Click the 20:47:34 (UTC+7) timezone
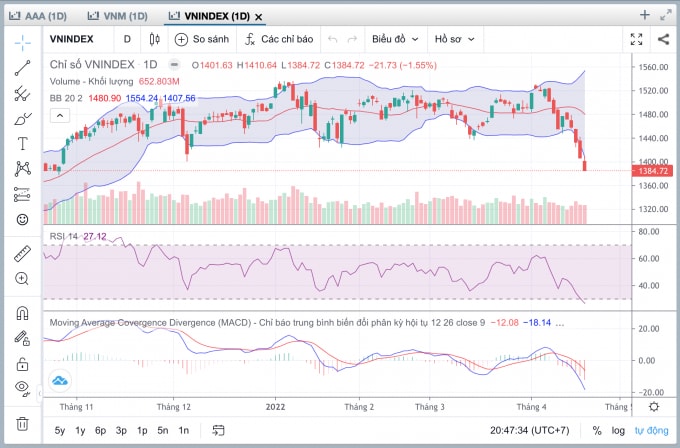680x448 pixels. [x=530, y=431]
